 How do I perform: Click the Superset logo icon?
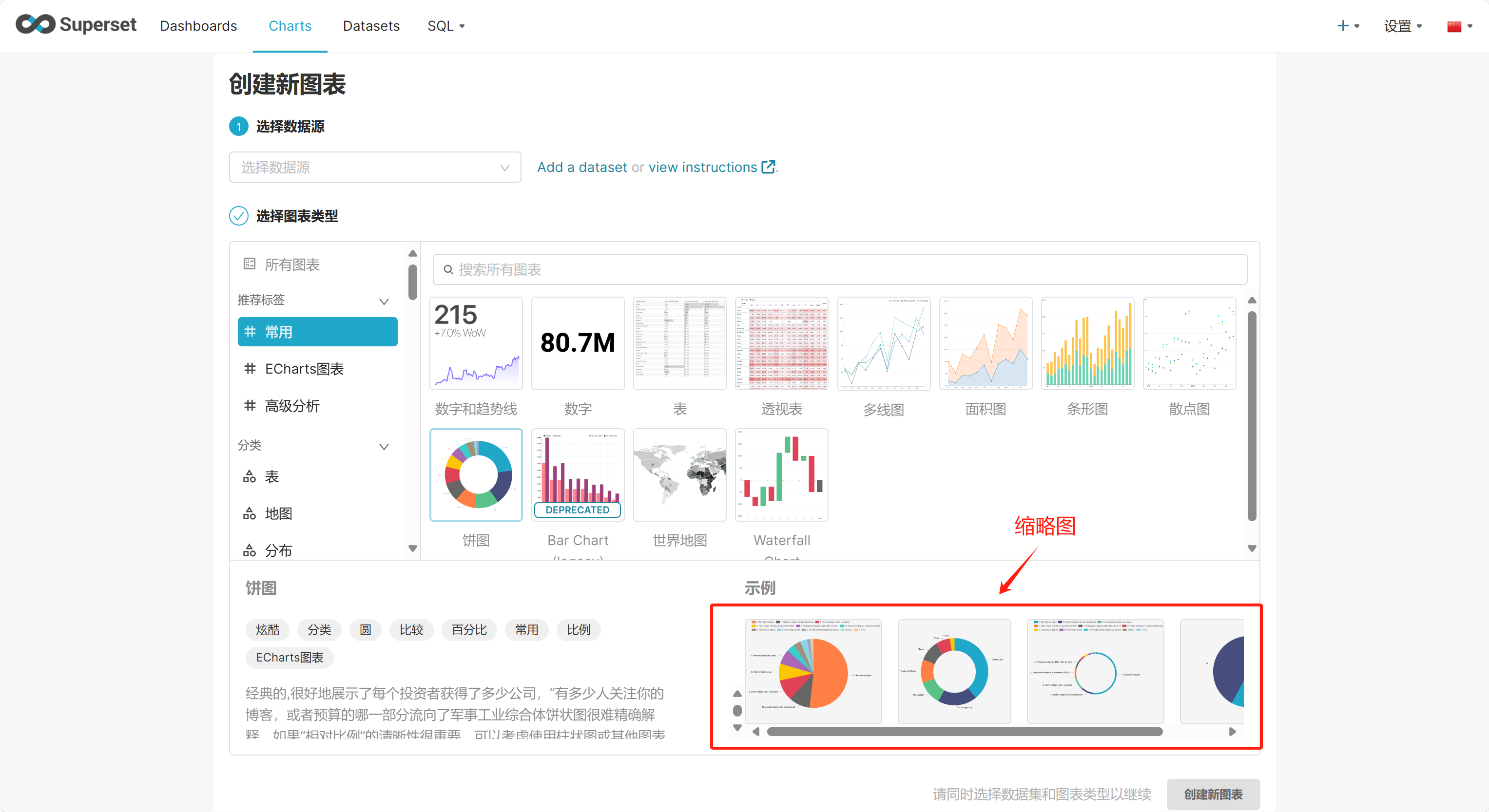point(36,25)
